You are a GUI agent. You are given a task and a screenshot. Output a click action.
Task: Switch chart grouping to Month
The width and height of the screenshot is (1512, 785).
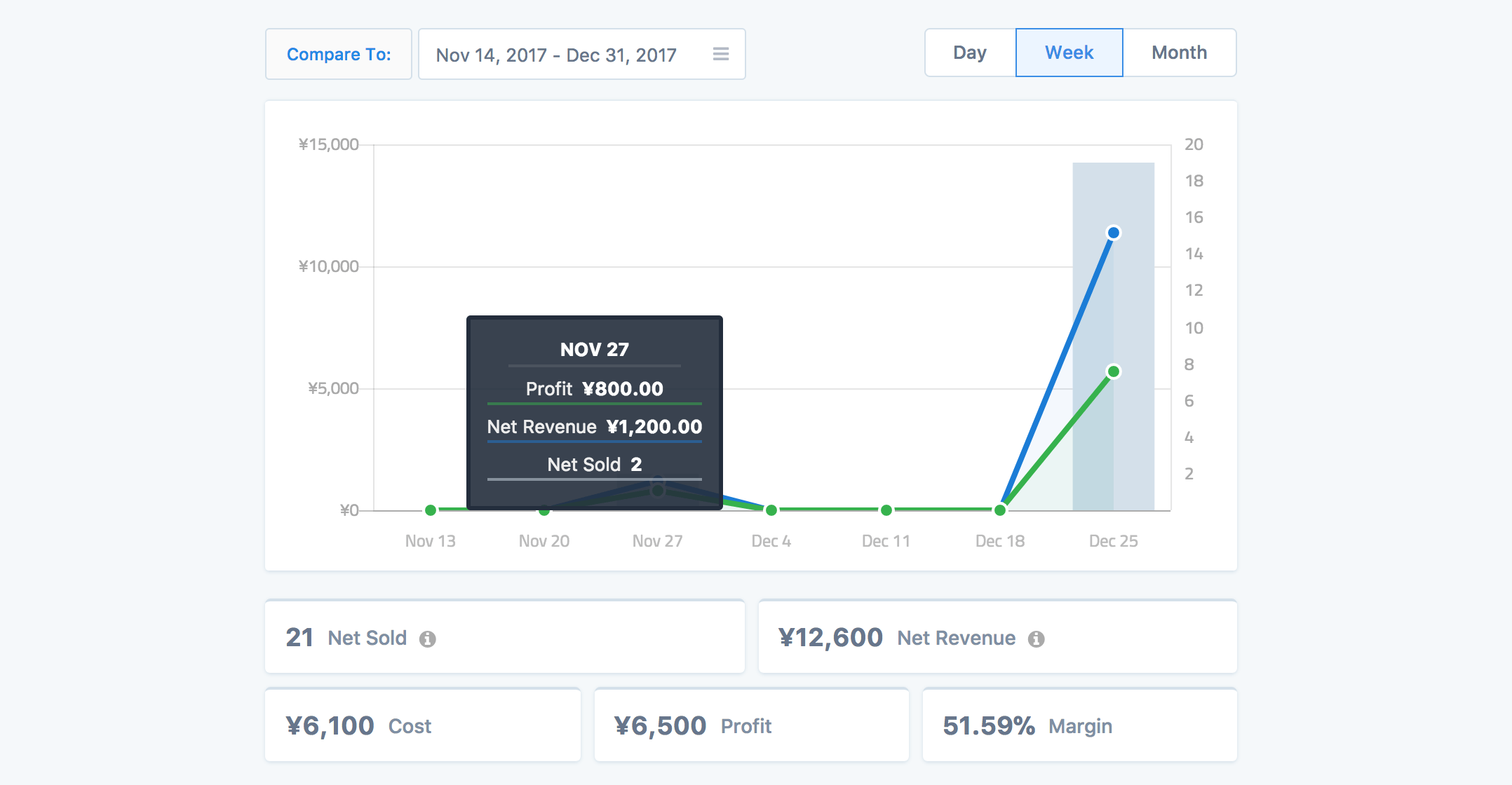point(1179,53)
